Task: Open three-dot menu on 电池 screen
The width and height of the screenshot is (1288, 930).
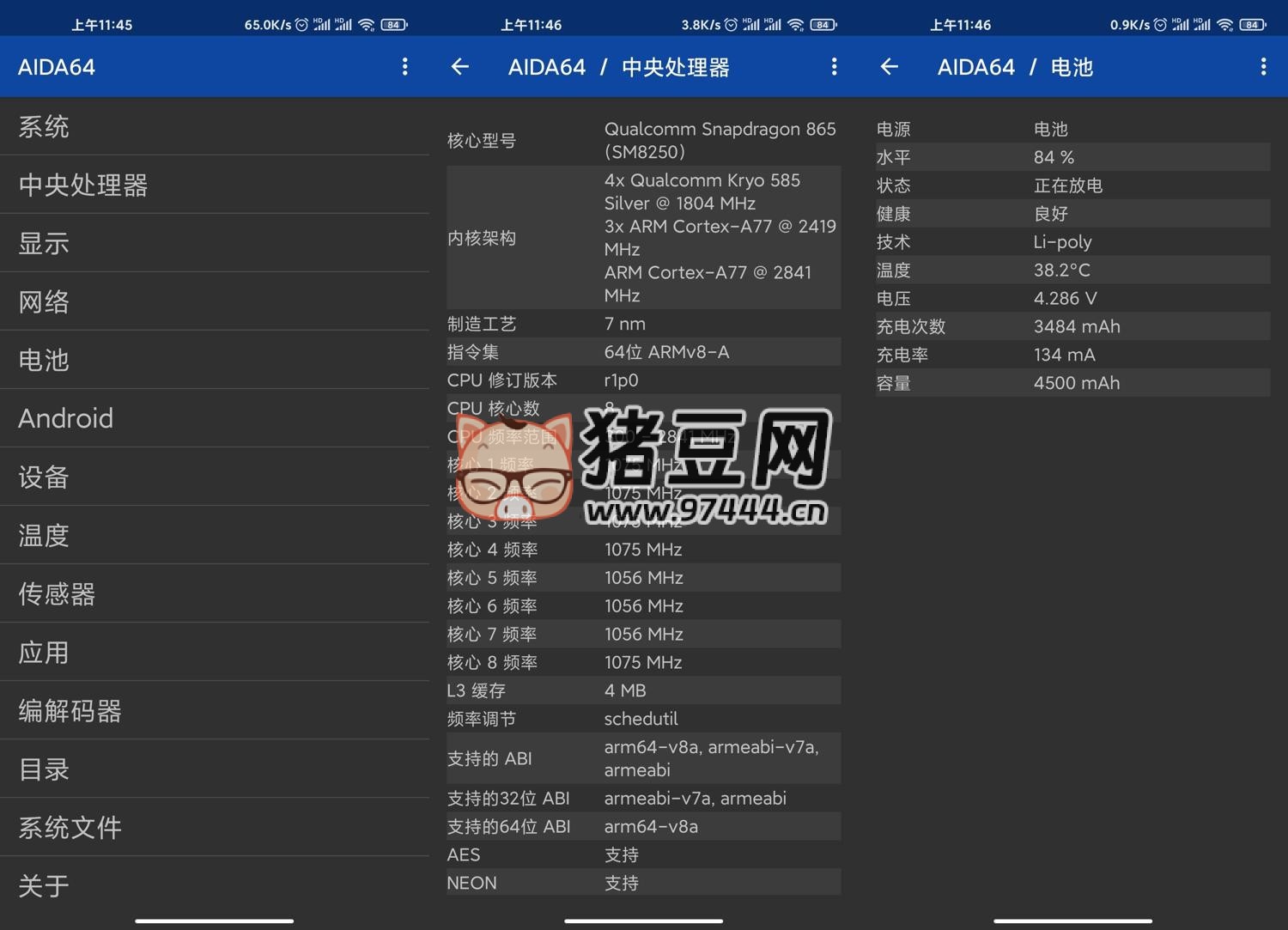Action: tap(1263, 67)
